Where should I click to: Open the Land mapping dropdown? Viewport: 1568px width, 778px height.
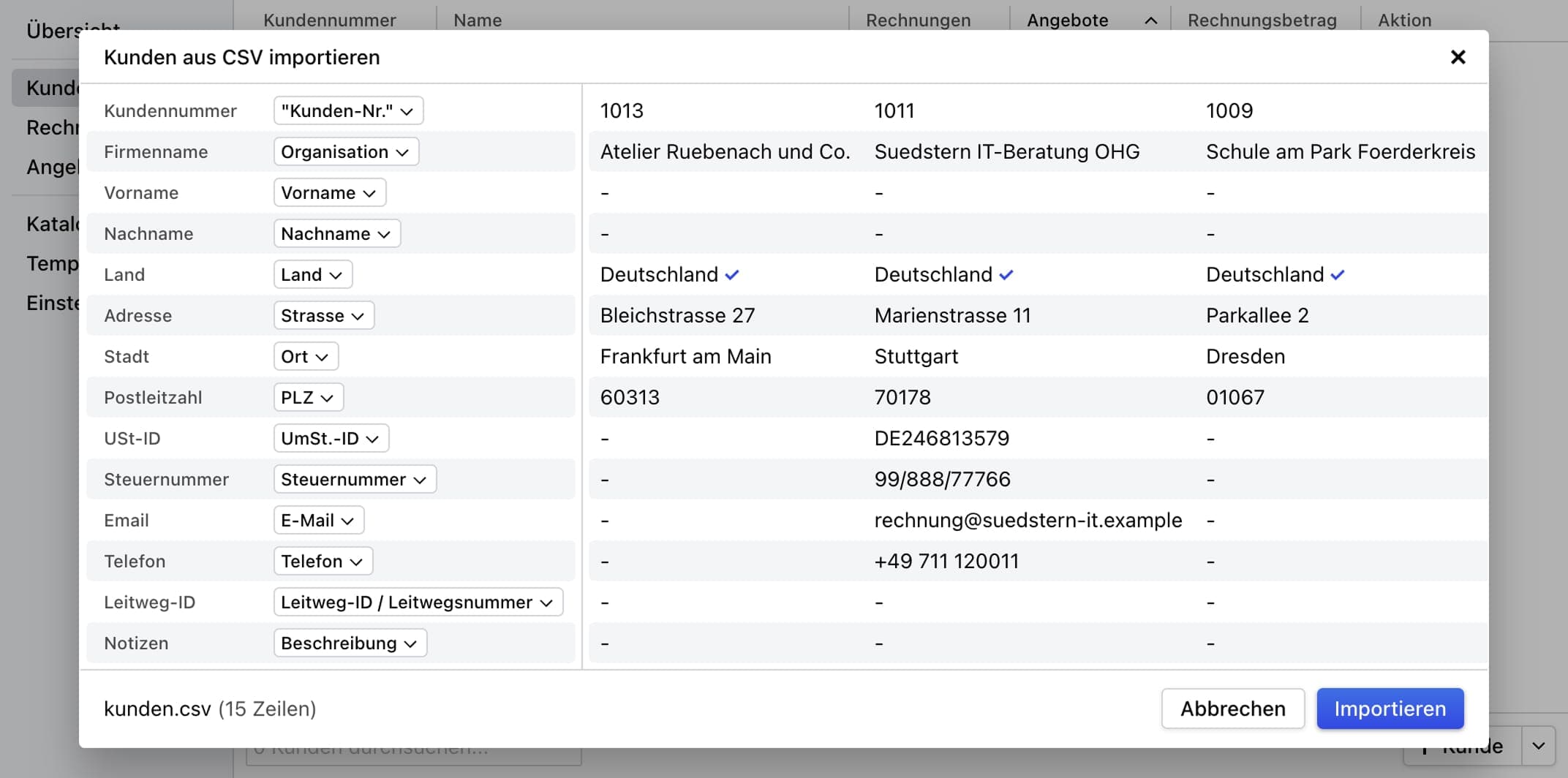pyautogui.click(x=312, y=274)
